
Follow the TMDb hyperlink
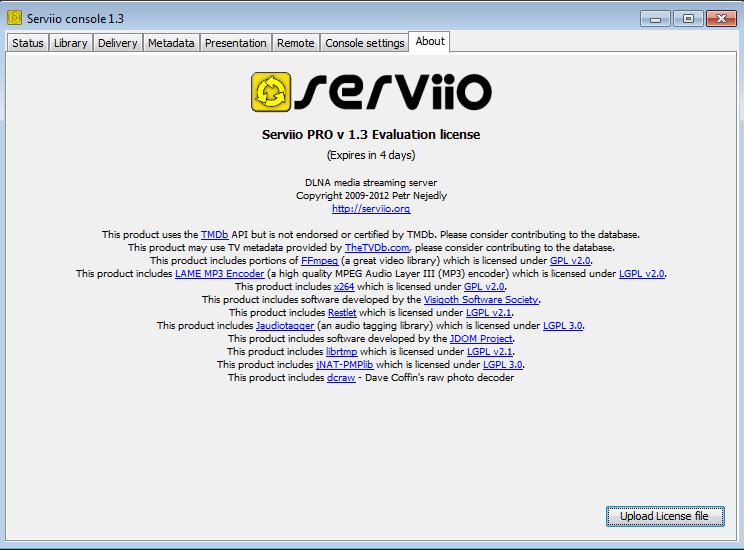point(214,234)
